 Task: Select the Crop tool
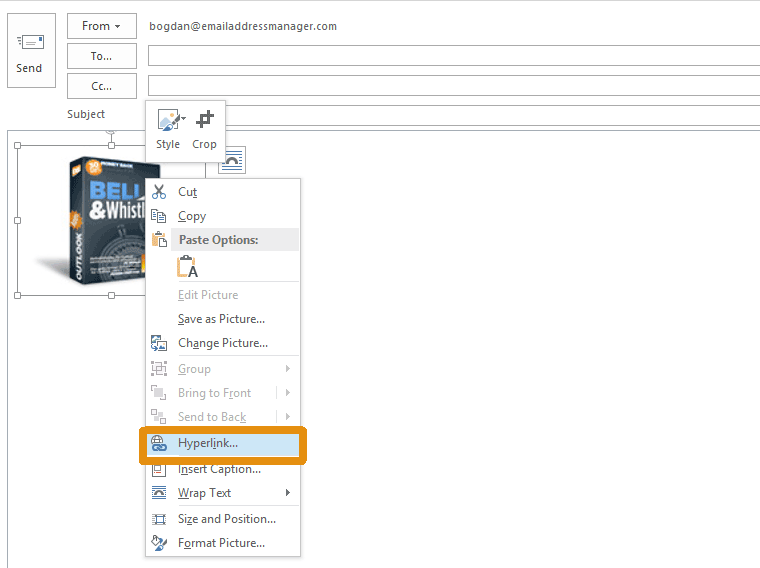point(204,129)
